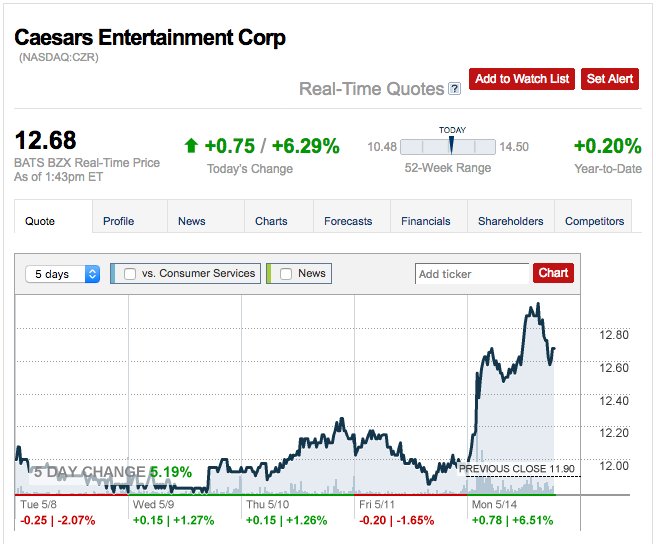Image resolution: width=656 pixels, height=544 pixels.
Task: Click the (NASDAQ:CZR) ticker label
Action: (59, 57)
